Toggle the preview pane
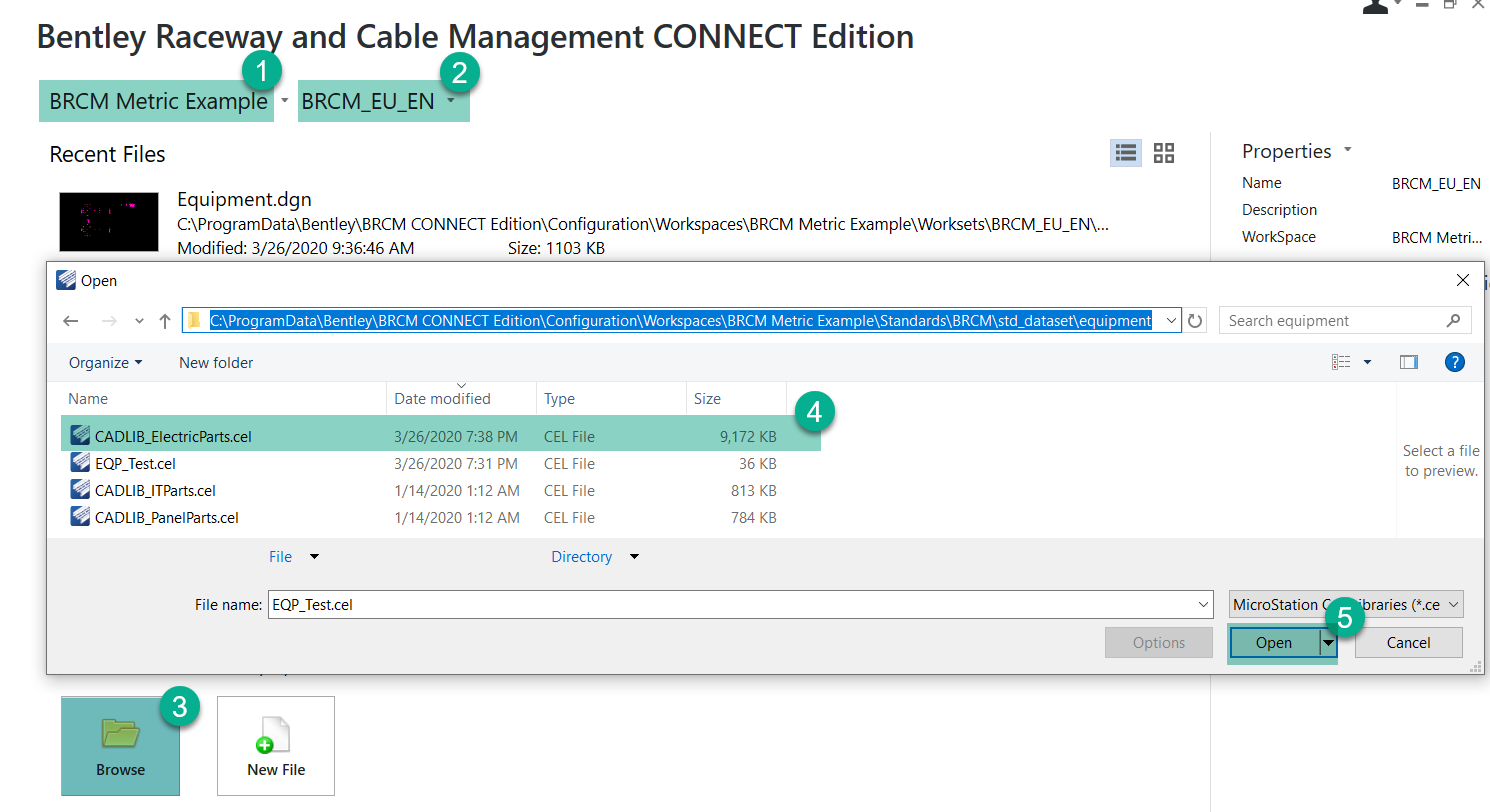Image resolution: width=1490 pixels, height=812 pixels. click(x=1409, y=362)
